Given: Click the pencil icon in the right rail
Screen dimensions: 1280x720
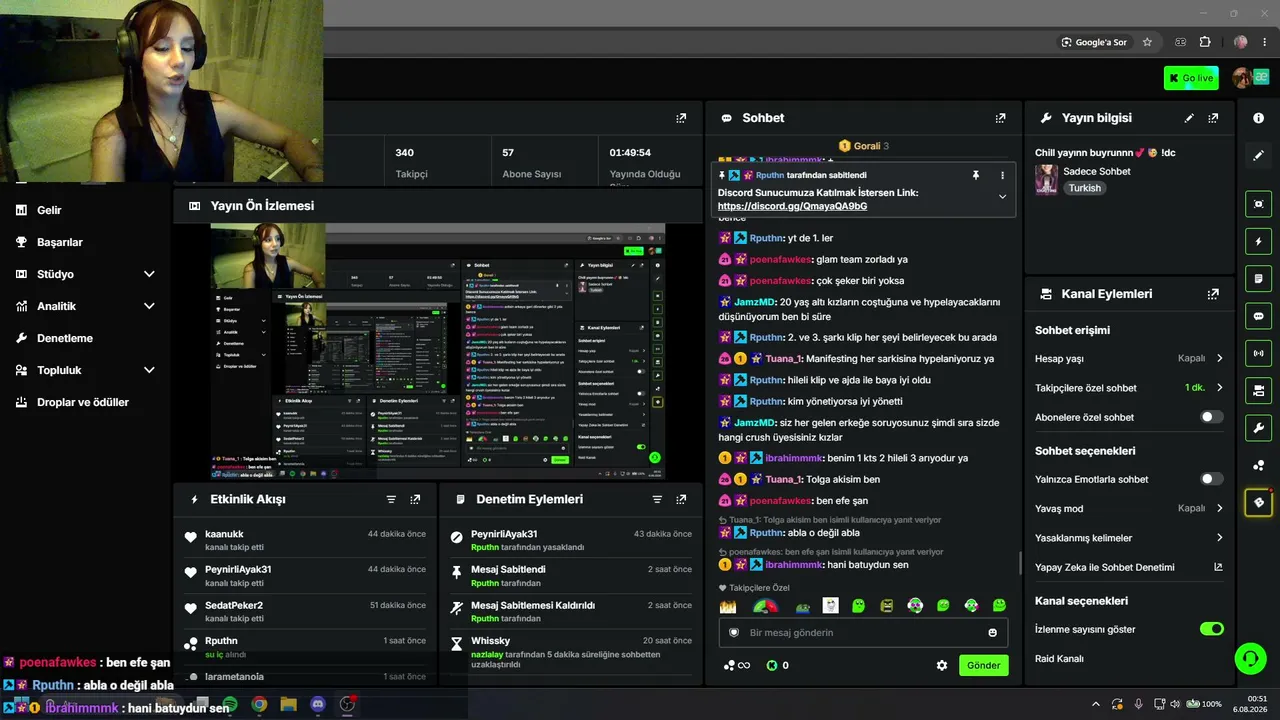Looking at the screenshot, I should tap(1258, 155).
